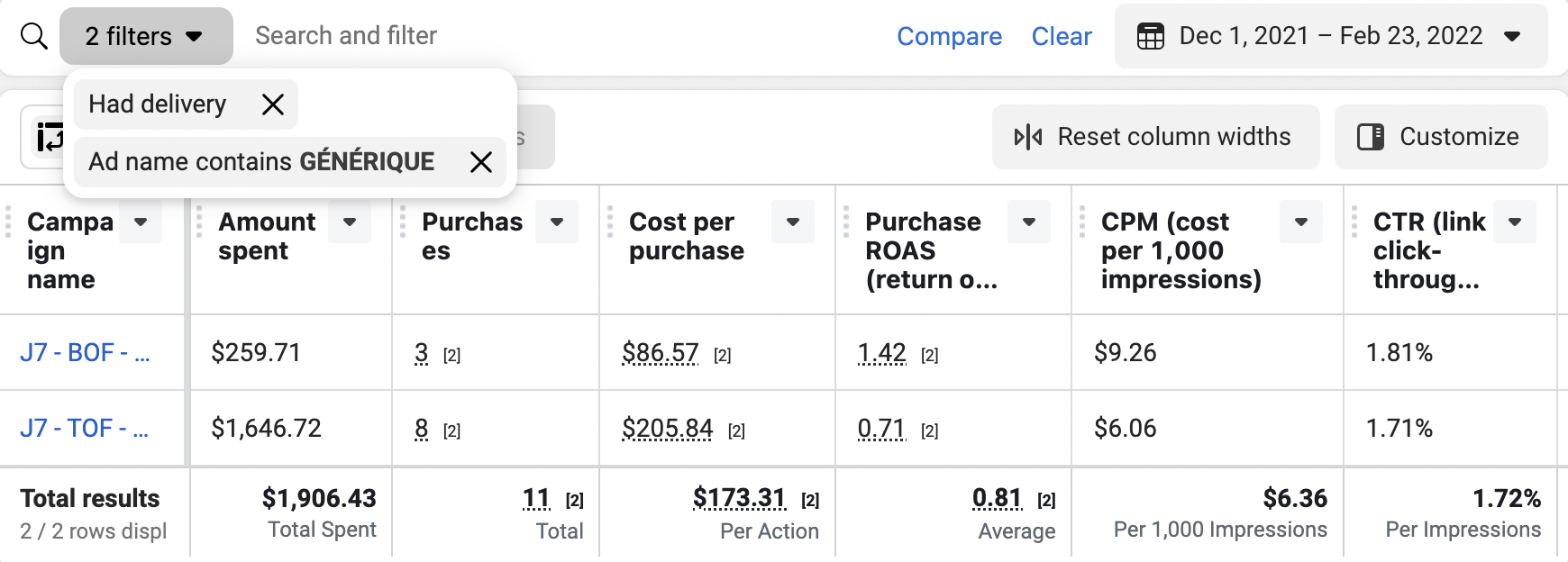Viewport: 1568px width, 562px height.
Task: Open Amount spent column options arrow
Action: pos(350,222)
